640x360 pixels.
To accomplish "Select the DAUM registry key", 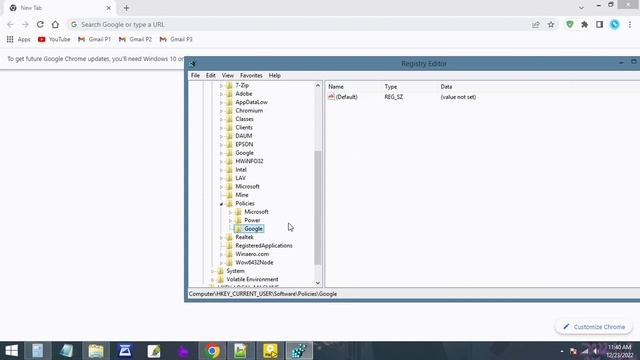I will [244, 136].
